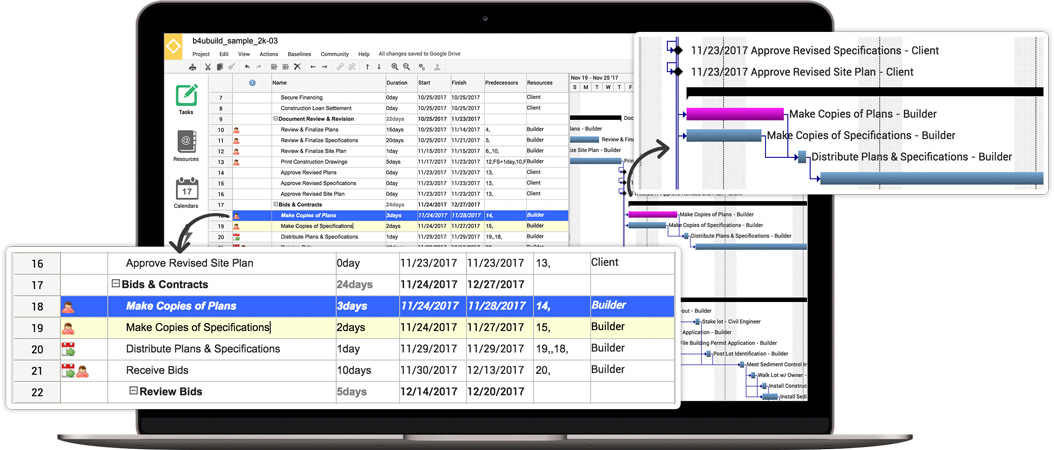Collapse Bids & Contracts in zoomed table
The width and height of the screenshot is (1054, 450).
(x=116, y=285)
